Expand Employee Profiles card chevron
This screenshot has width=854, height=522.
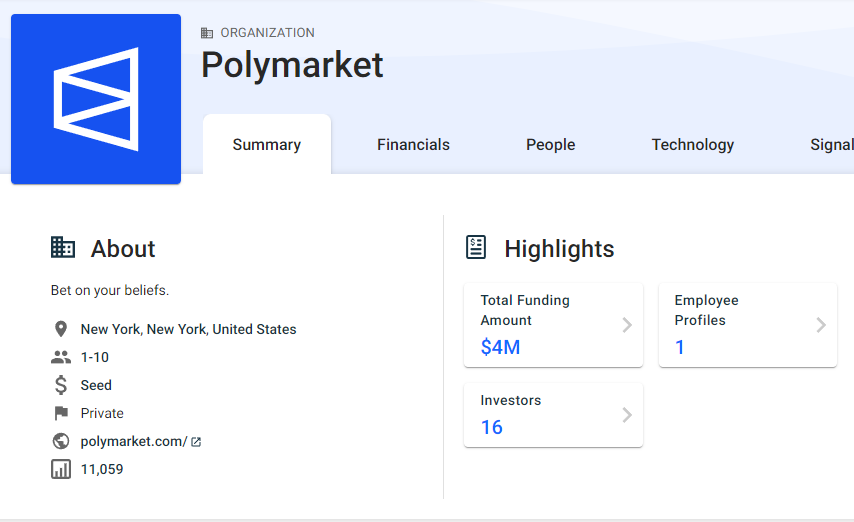821,325
